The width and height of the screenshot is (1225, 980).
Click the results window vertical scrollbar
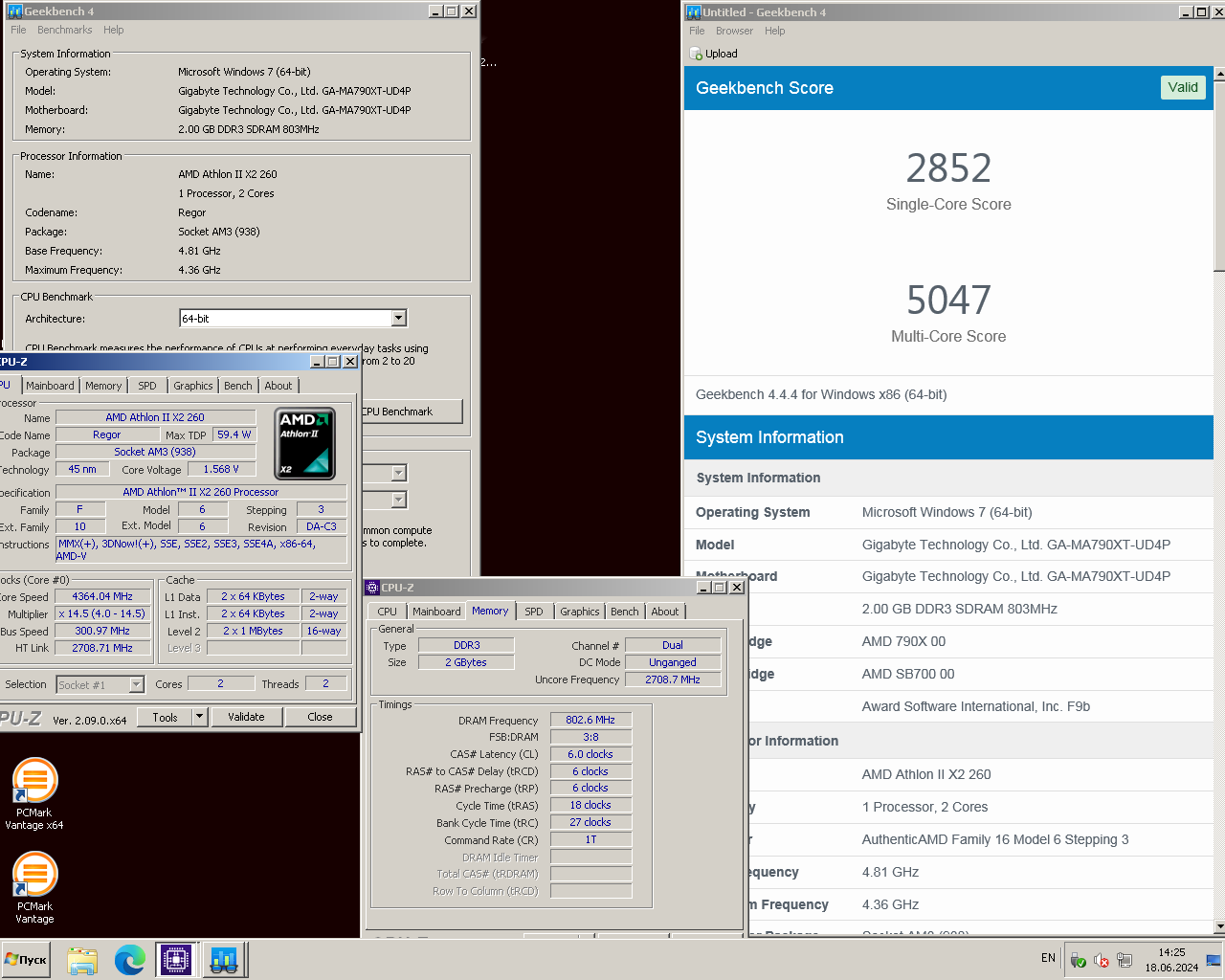pos(1219,174)
